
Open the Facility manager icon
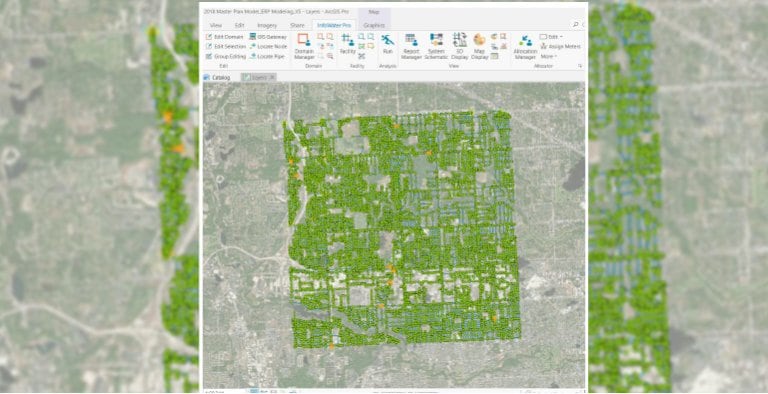348,44
